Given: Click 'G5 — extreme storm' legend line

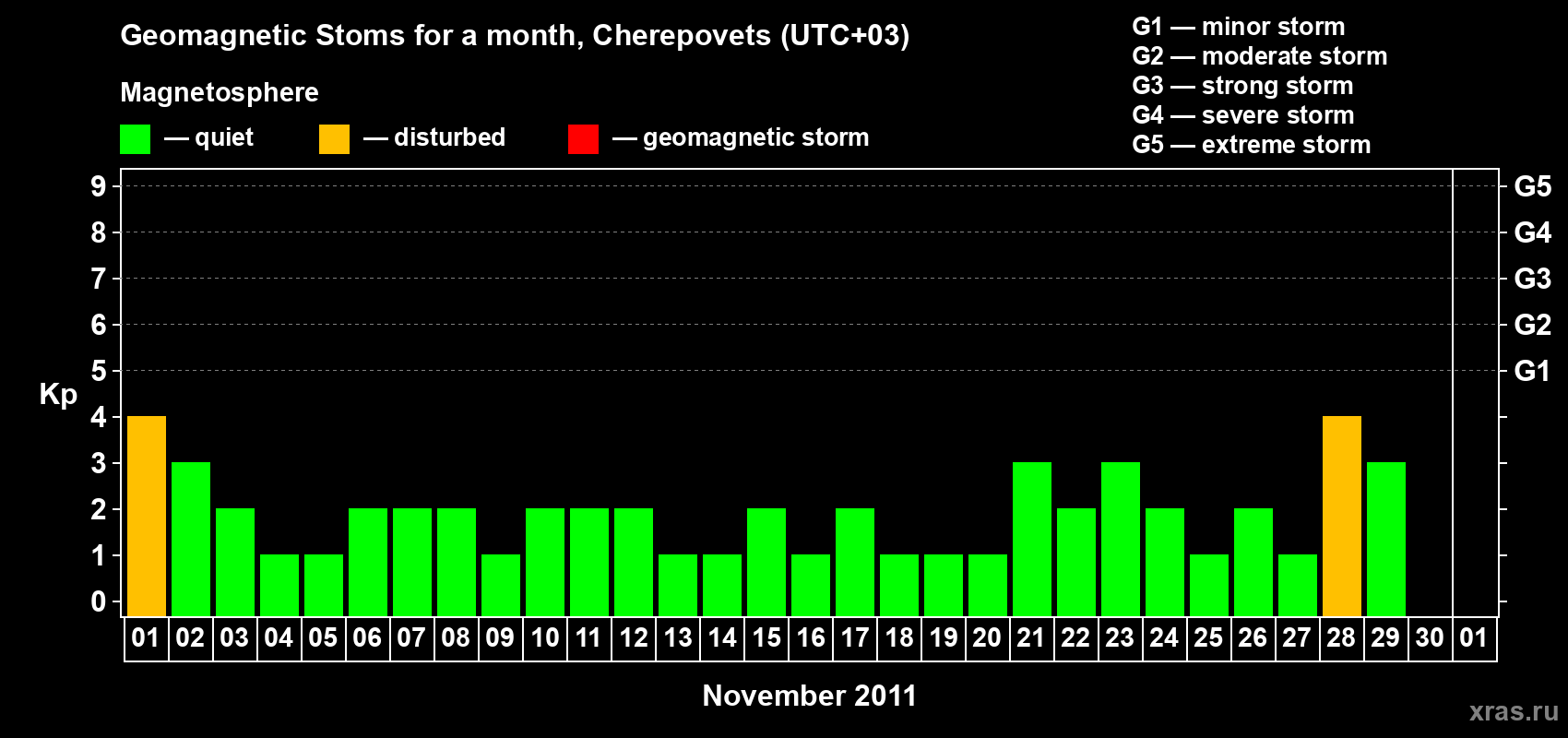Looking at the screenshot, I should pyautogui.click(x=1252, y=145).
